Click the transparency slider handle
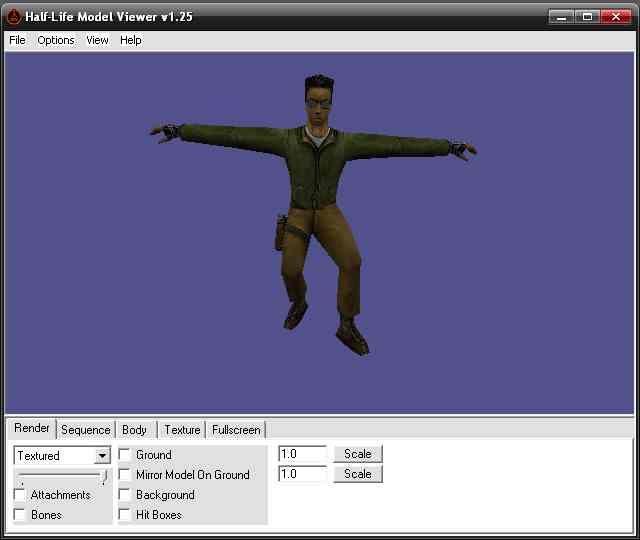Viewport: 640px width, 540px height. tap(105, 477)
